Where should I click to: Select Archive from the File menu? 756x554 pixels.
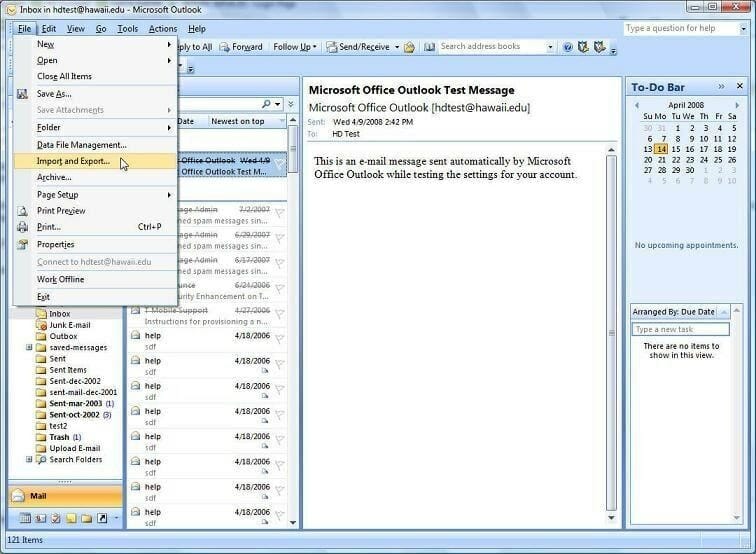tap(95, 177)
